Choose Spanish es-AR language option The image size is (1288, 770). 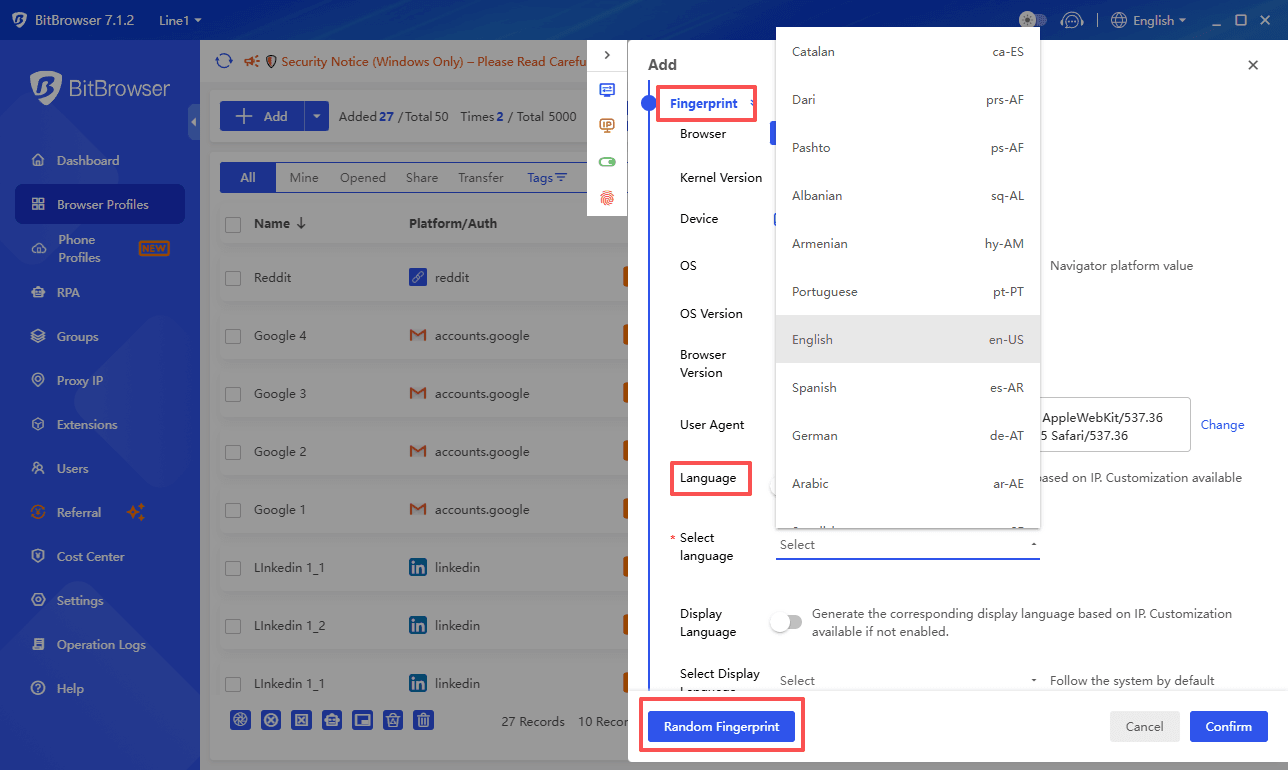coord(908,388)
